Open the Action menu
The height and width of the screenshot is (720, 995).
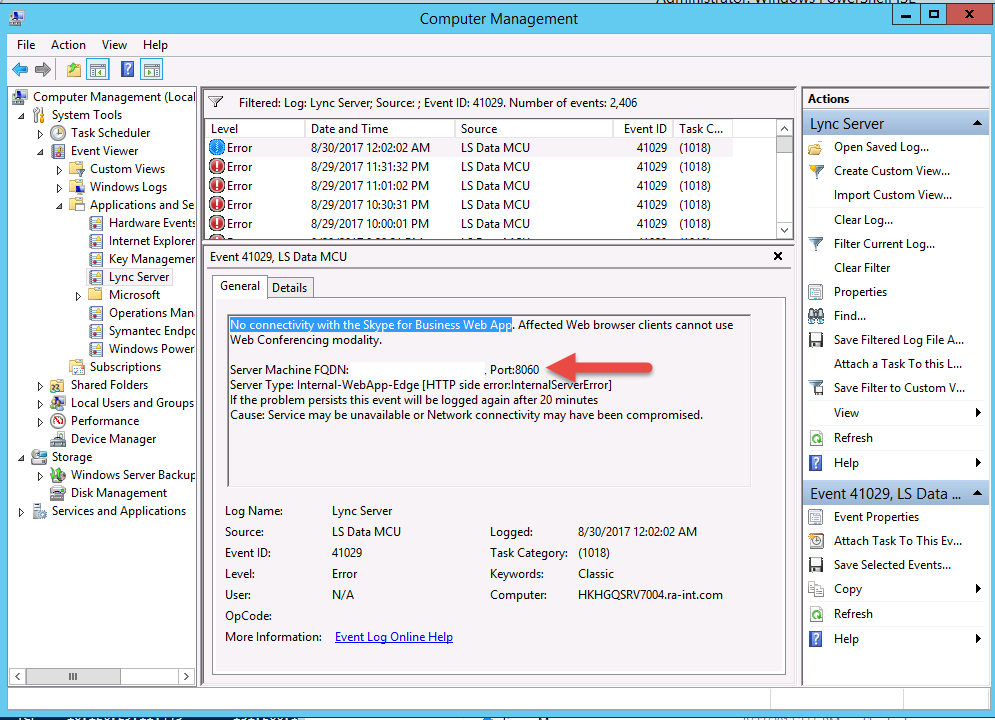tap(69, 45)
